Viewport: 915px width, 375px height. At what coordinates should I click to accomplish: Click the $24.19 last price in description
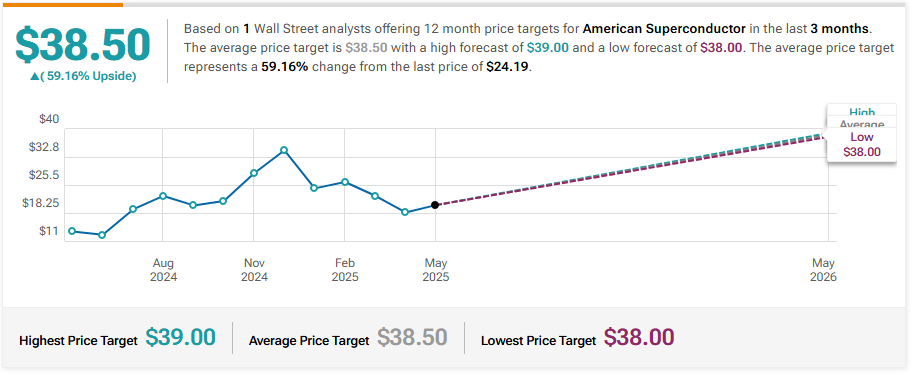pyautogui.click(x=508, y=67)
